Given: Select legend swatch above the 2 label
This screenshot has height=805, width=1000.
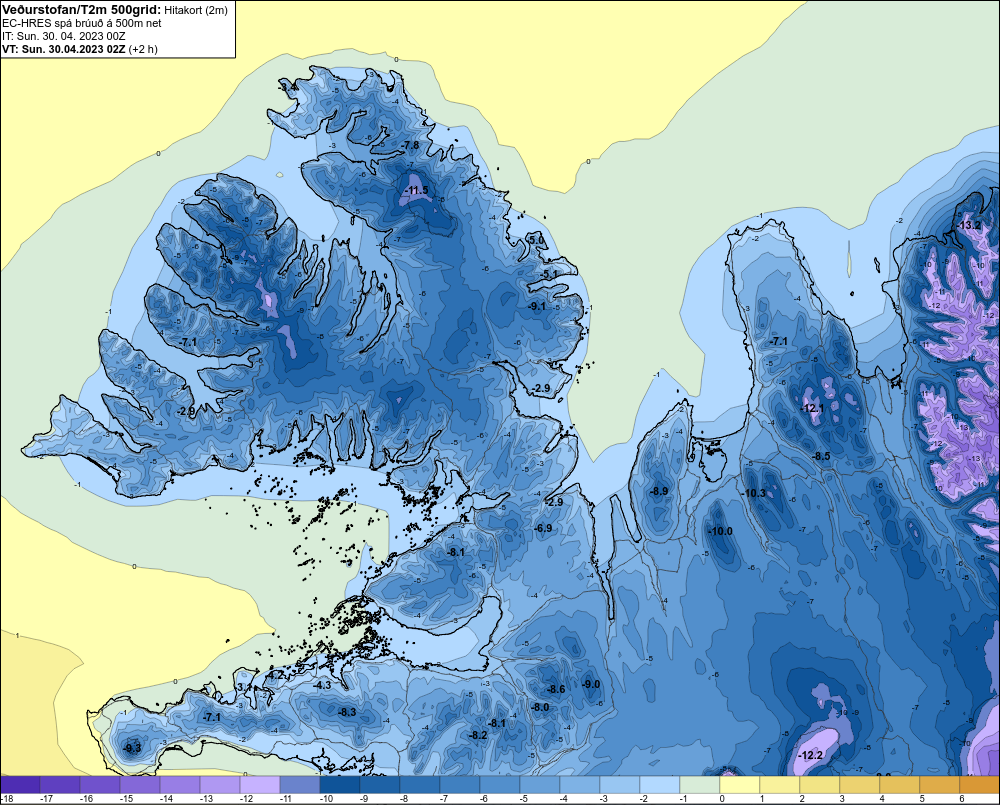Looking at the screenshot, I should coord(820,785).
